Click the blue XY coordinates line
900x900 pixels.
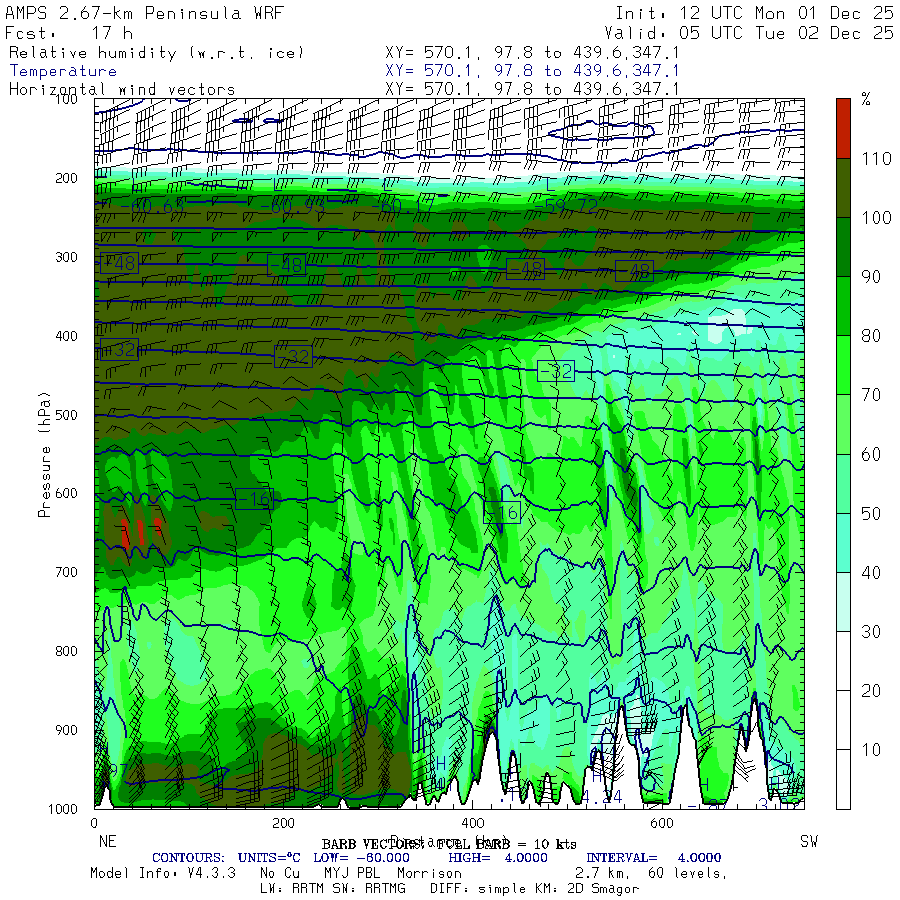pyautogui.click(x=532, y=71)
